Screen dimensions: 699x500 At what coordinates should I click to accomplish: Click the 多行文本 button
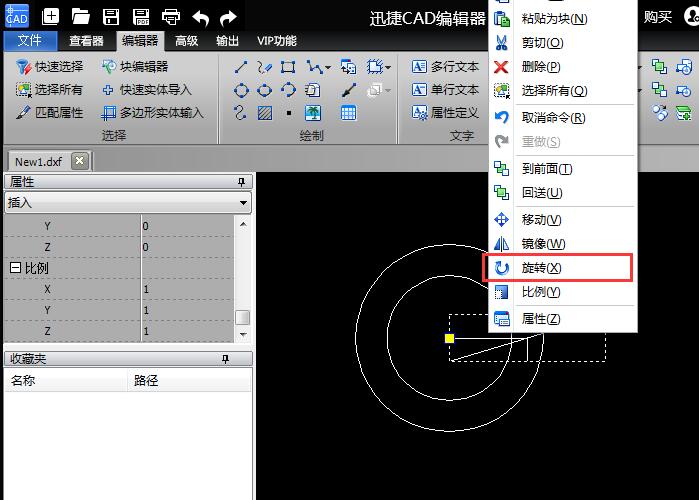[445, 67]
